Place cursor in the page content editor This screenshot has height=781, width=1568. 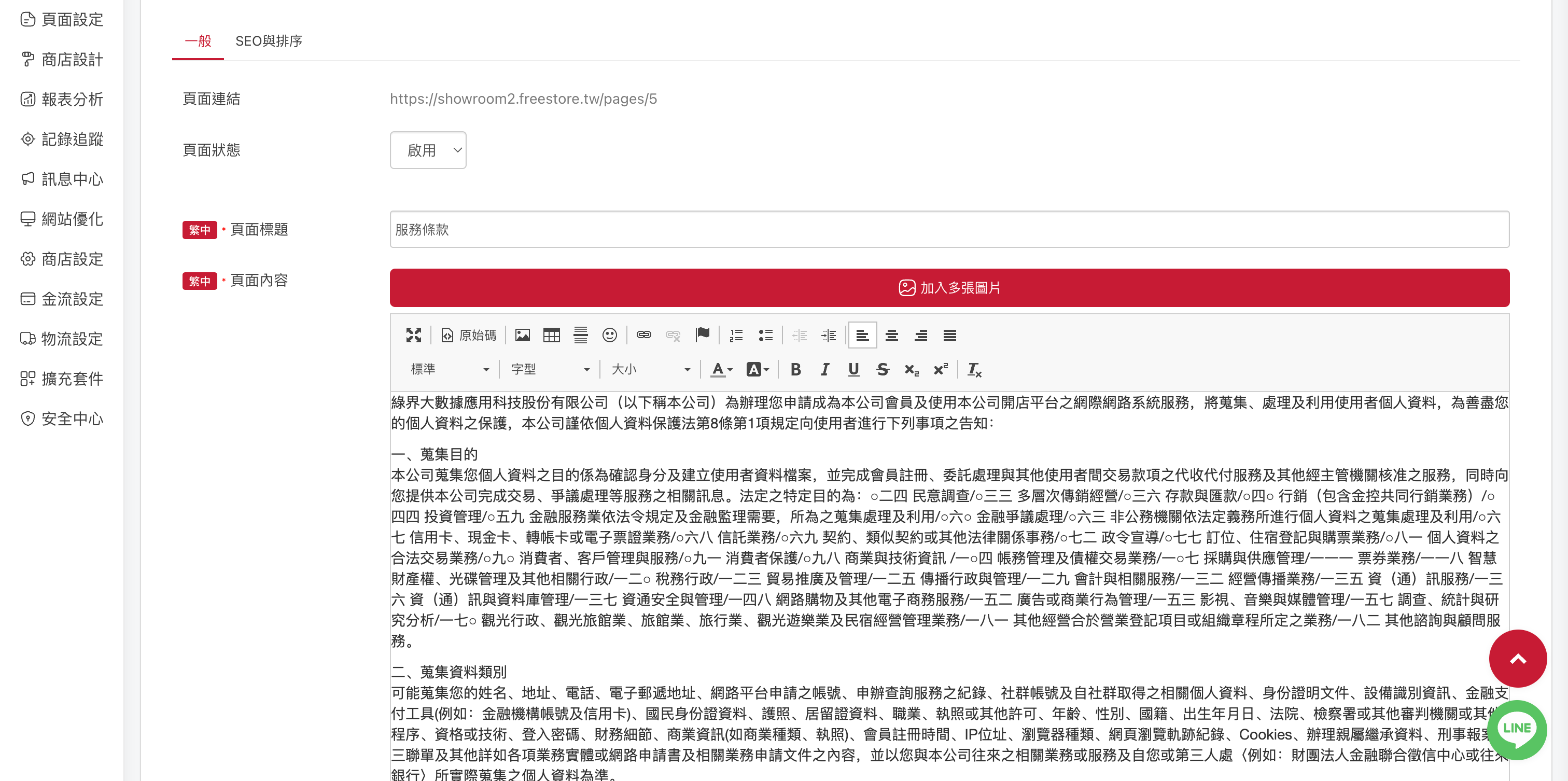tap(949, 586)
